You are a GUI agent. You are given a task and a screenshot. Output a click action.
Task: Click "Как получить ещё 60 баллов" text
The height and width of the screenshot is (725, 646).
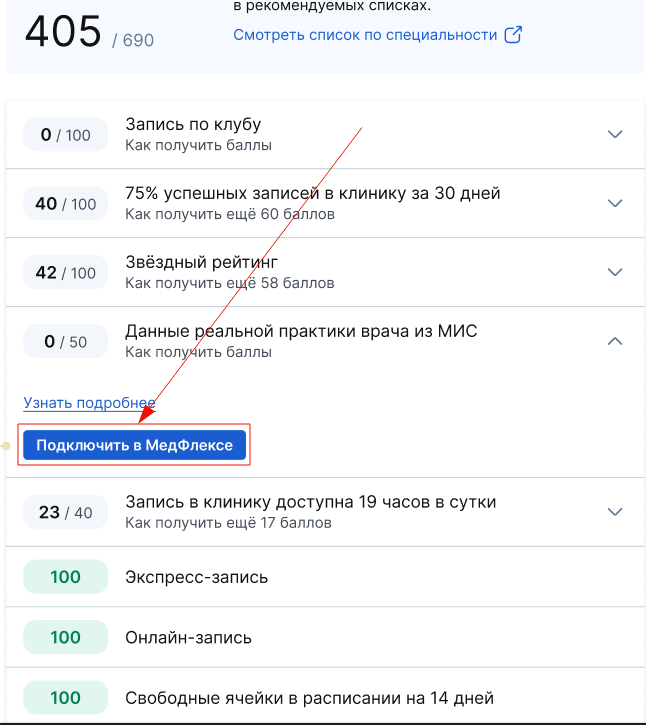pyautogui.click(x=230, y=214)
